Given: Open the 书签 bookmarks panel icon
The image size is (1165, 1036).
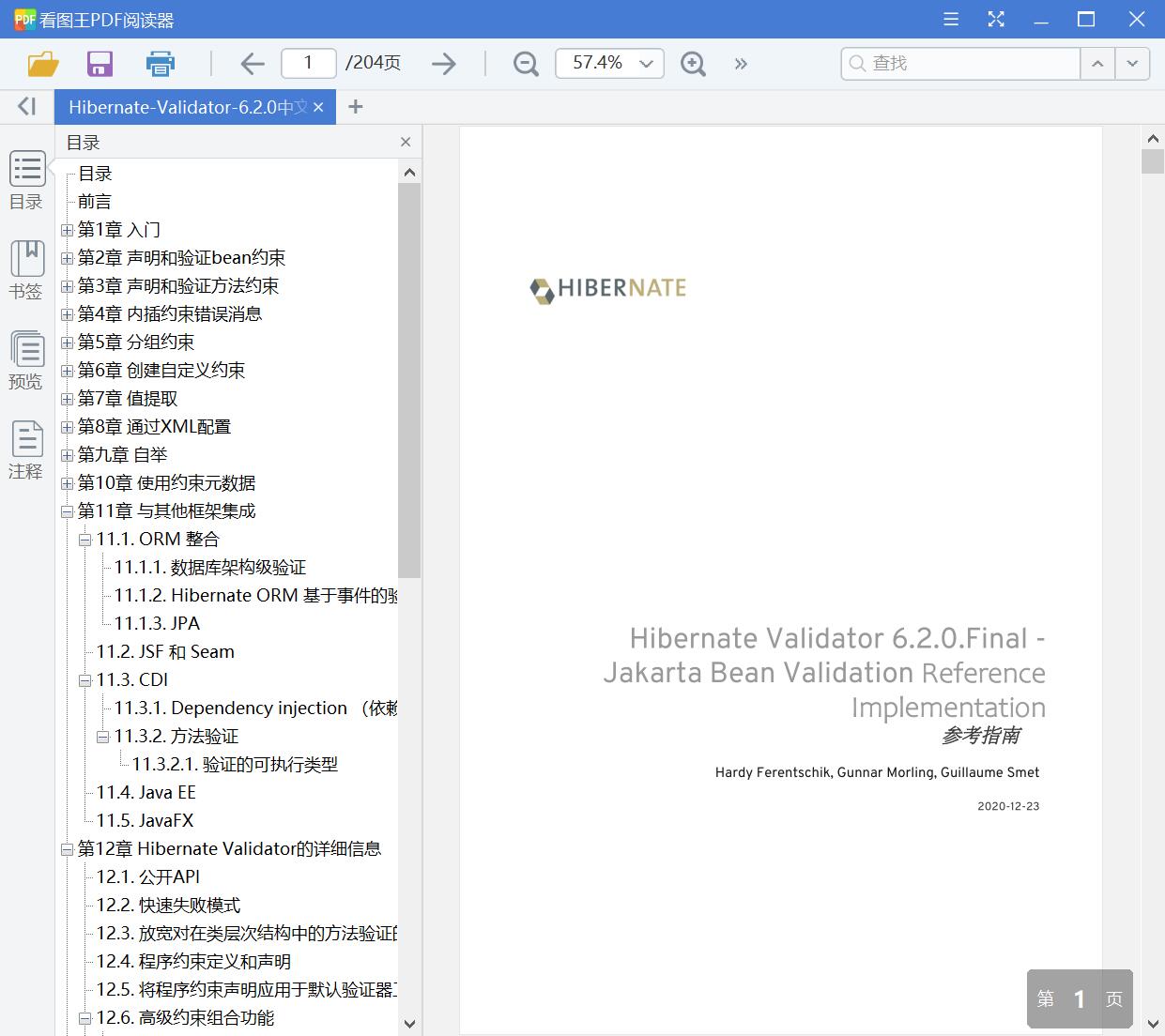Looking at the screenshot, I should (26, 270).
